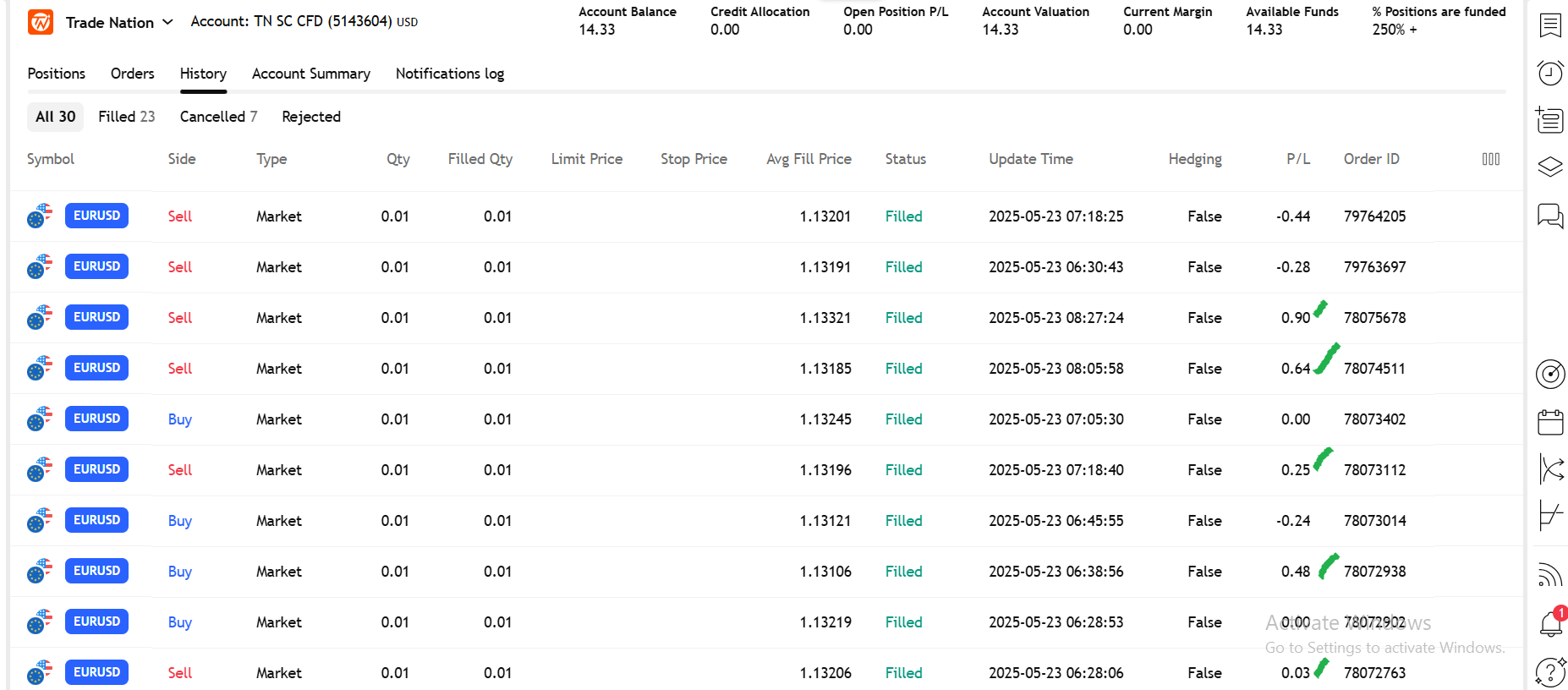Filter history by Cancelled 7
1568x690 pixels.
point(217,117)
